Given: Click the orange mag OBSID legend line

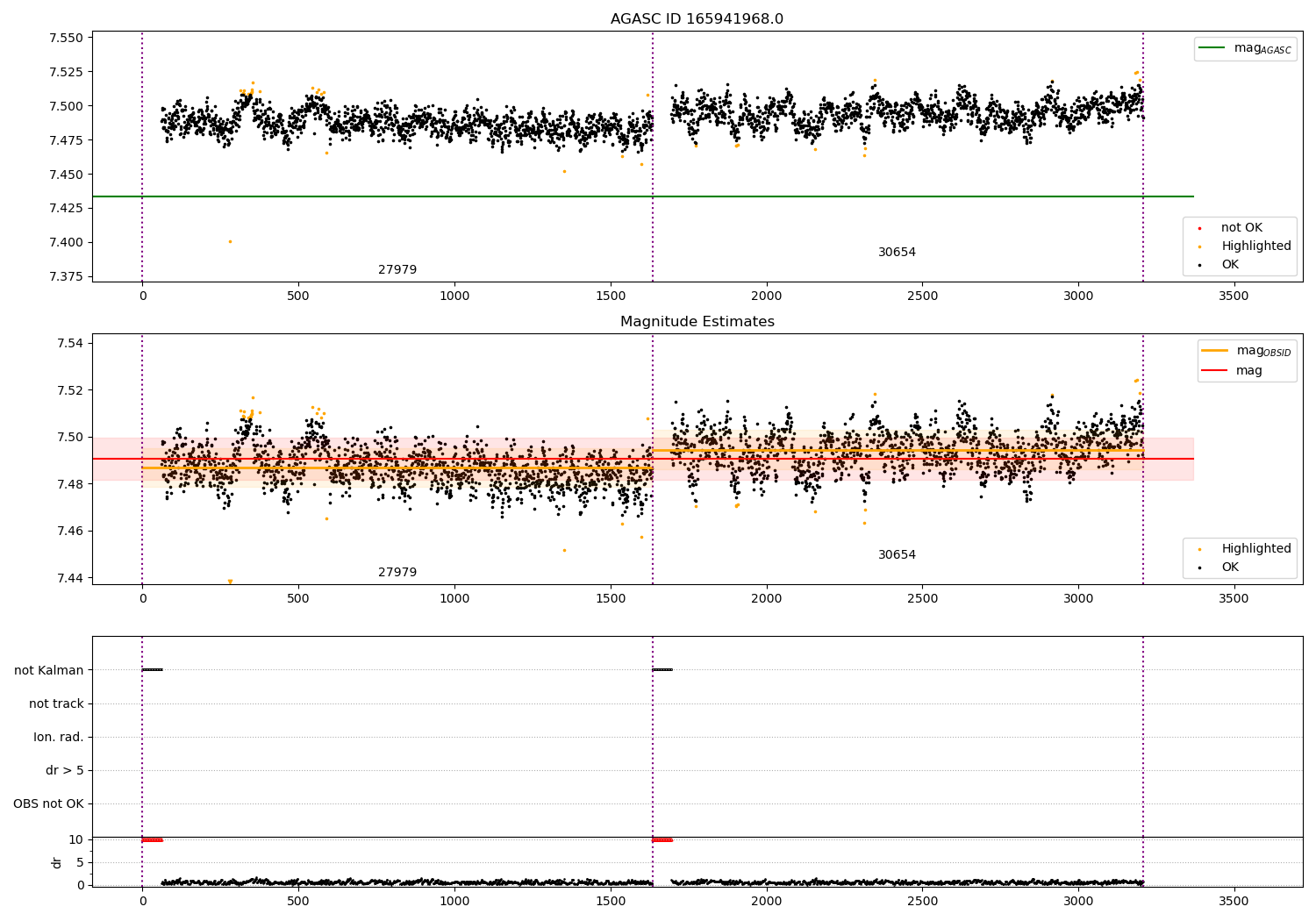Looking at the screenshot, I should [x=1215, y=350].
